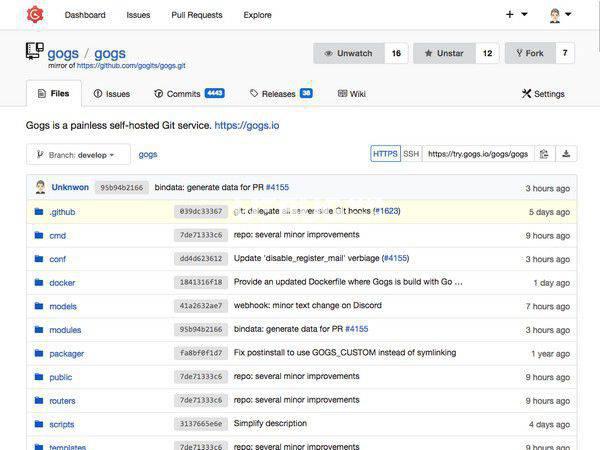
Task: Open the plus create-new menu
Action: (x=516, y=15)
